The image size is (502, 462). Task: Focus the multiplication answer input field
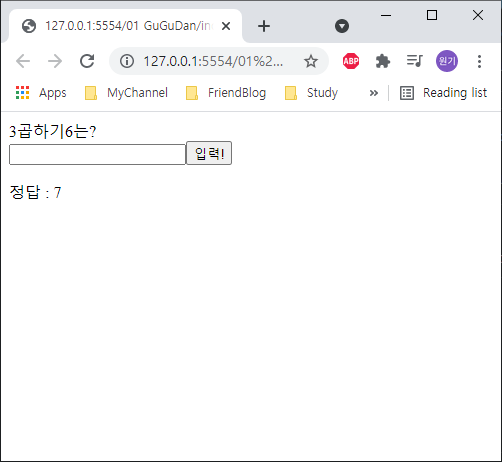tap(97, 154)
